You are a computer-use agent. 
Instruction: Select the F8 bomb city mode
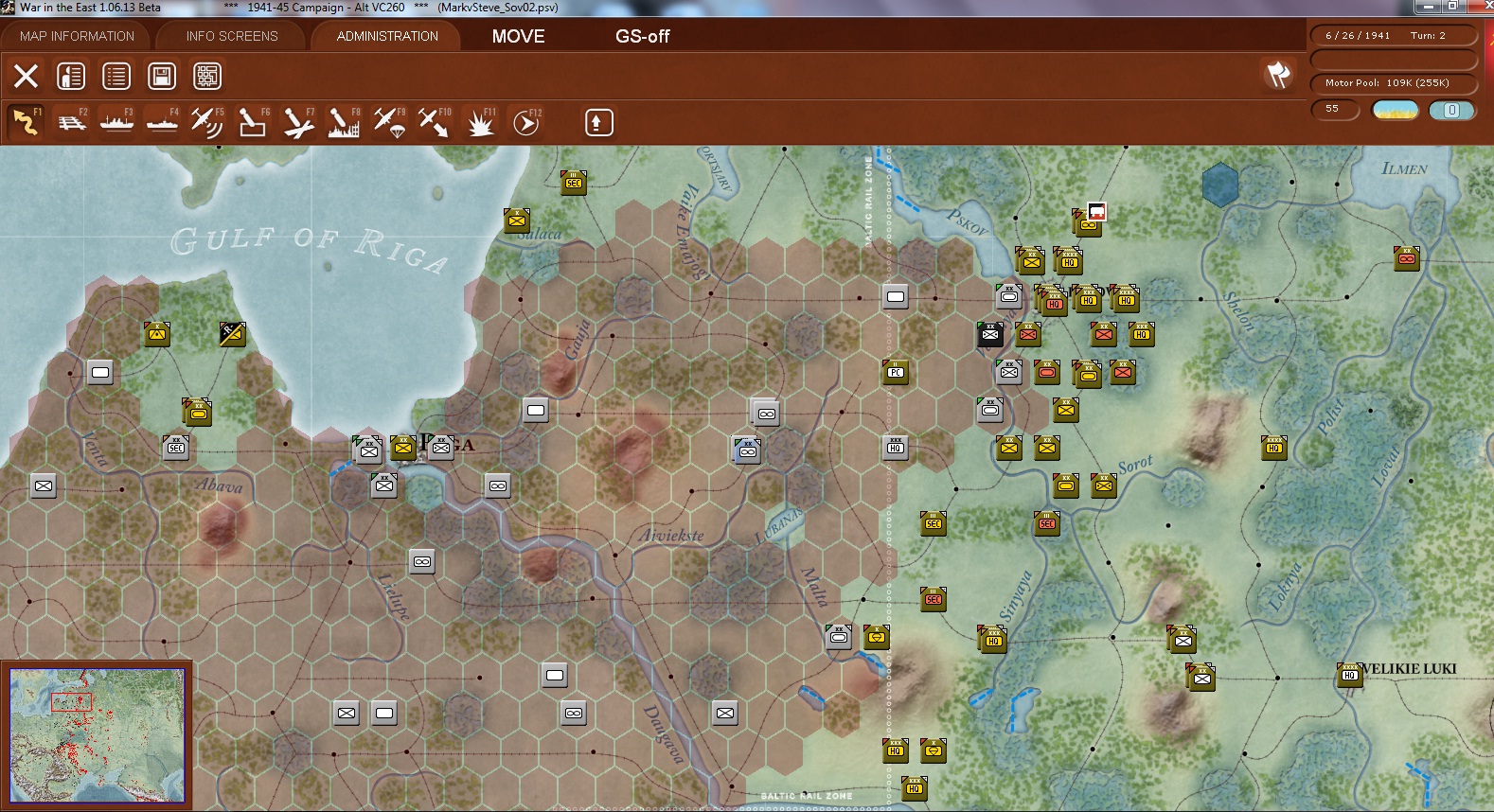click(x=344, y=122)
